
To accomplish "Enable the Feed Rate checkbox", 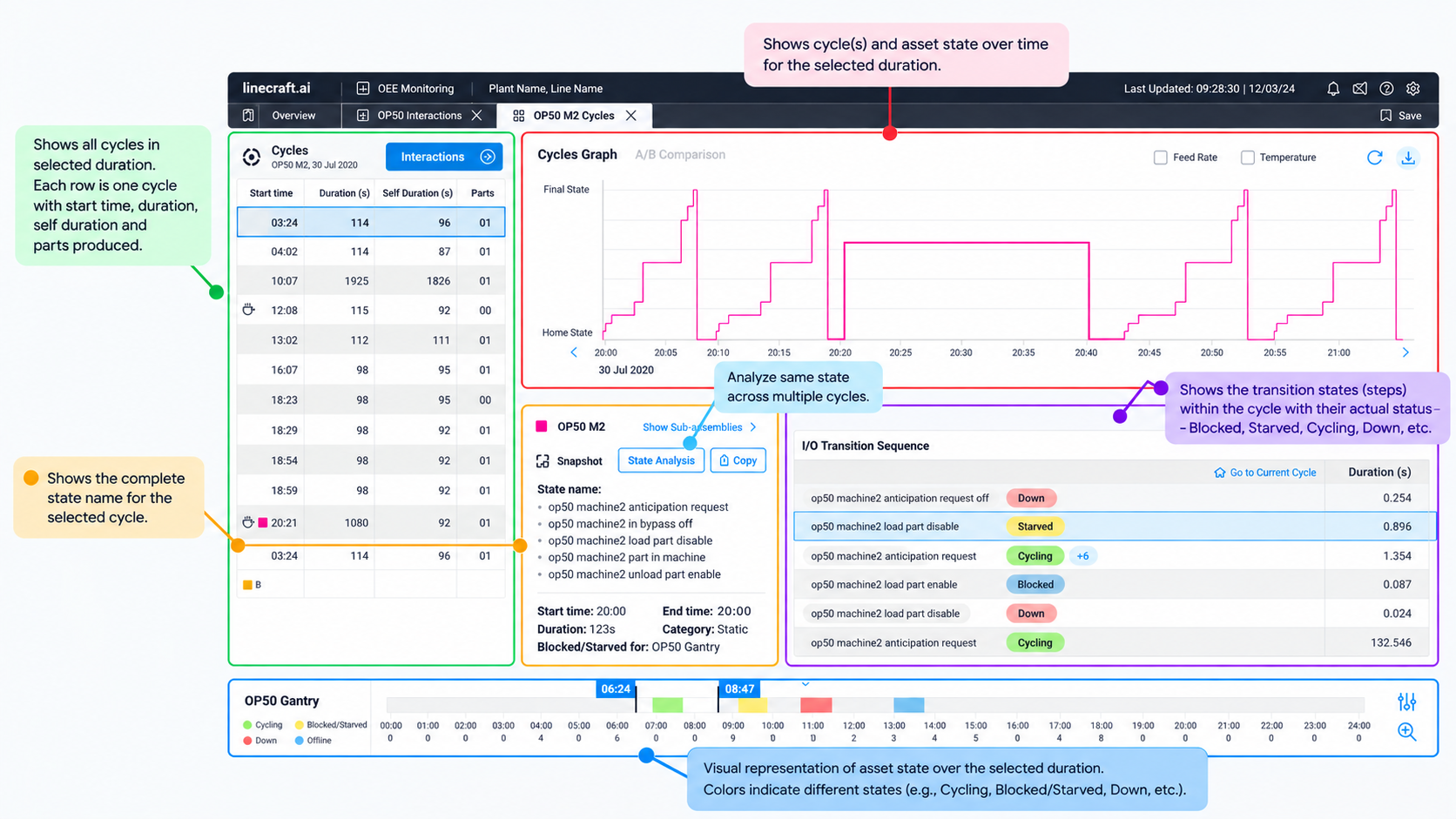I will click(1160, 158).
